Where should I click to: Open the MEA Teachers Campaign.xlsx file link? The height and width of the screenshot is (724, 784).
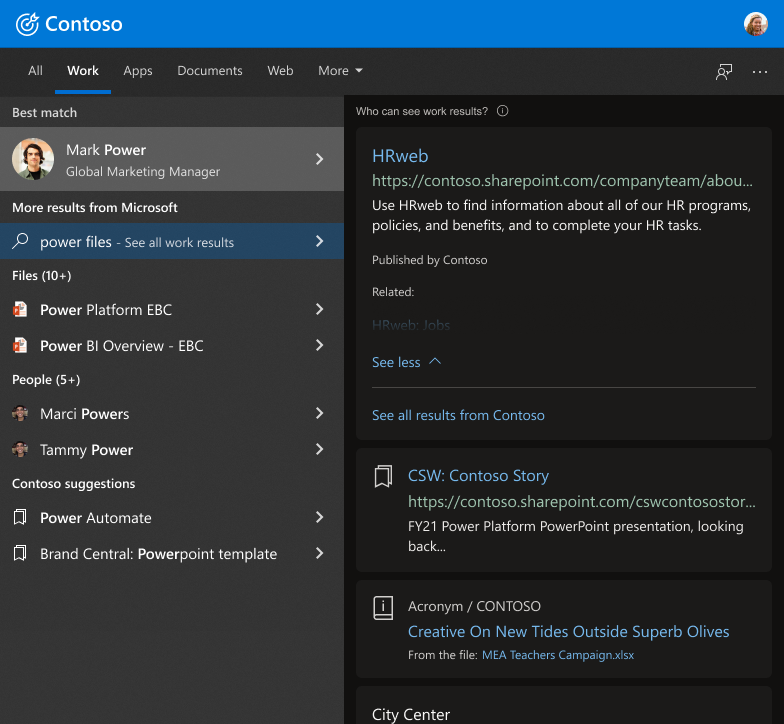tap(558, 655)
